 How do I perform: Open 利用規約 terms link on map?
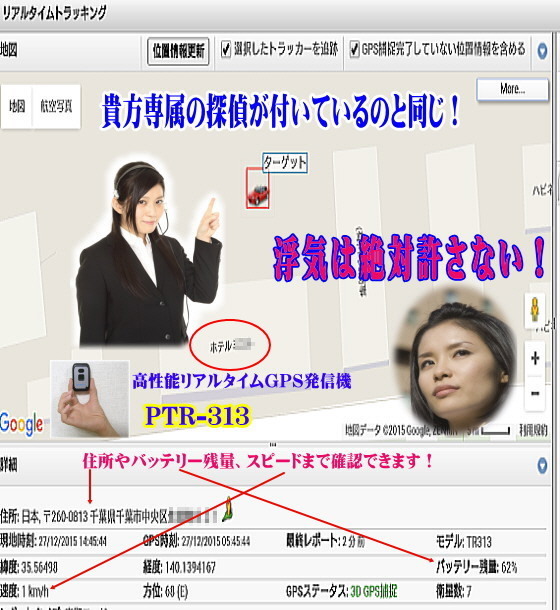(x=533, y=430)
